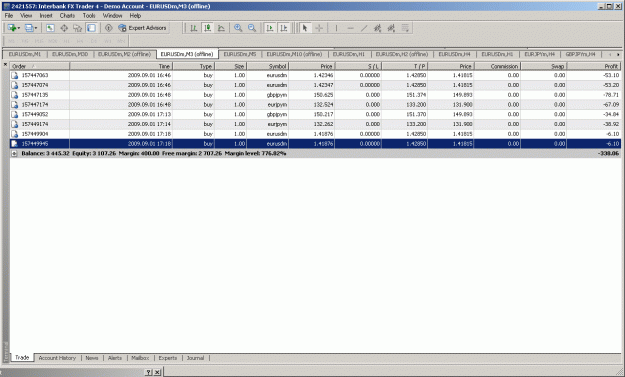The height and width of the screenshot is (377, 625).
Task: Switch chart to Bar Chart icon
Action: pyautogui.click(x=194, y=28)
